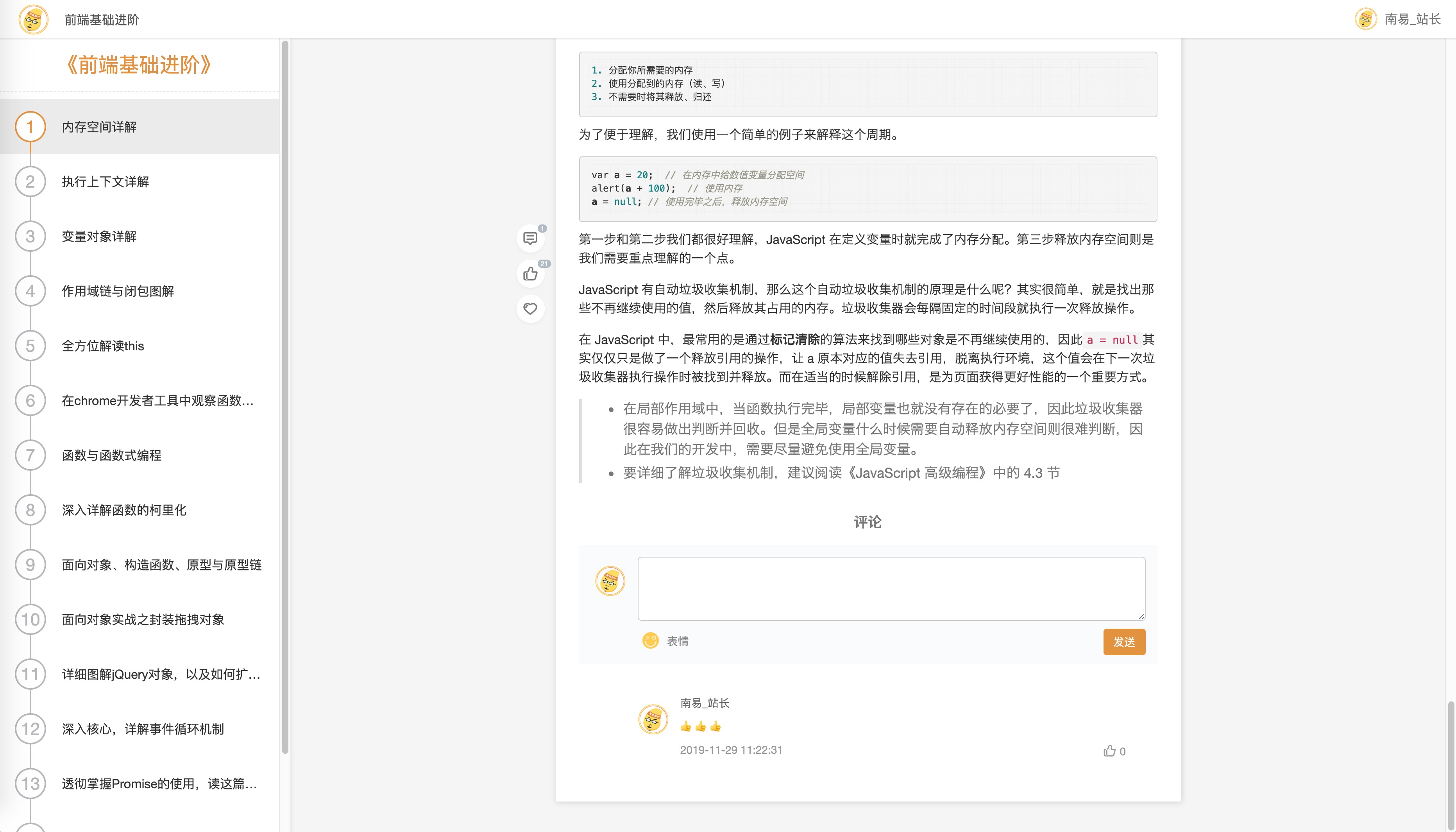Click the floating comment bubble icon

530,238
